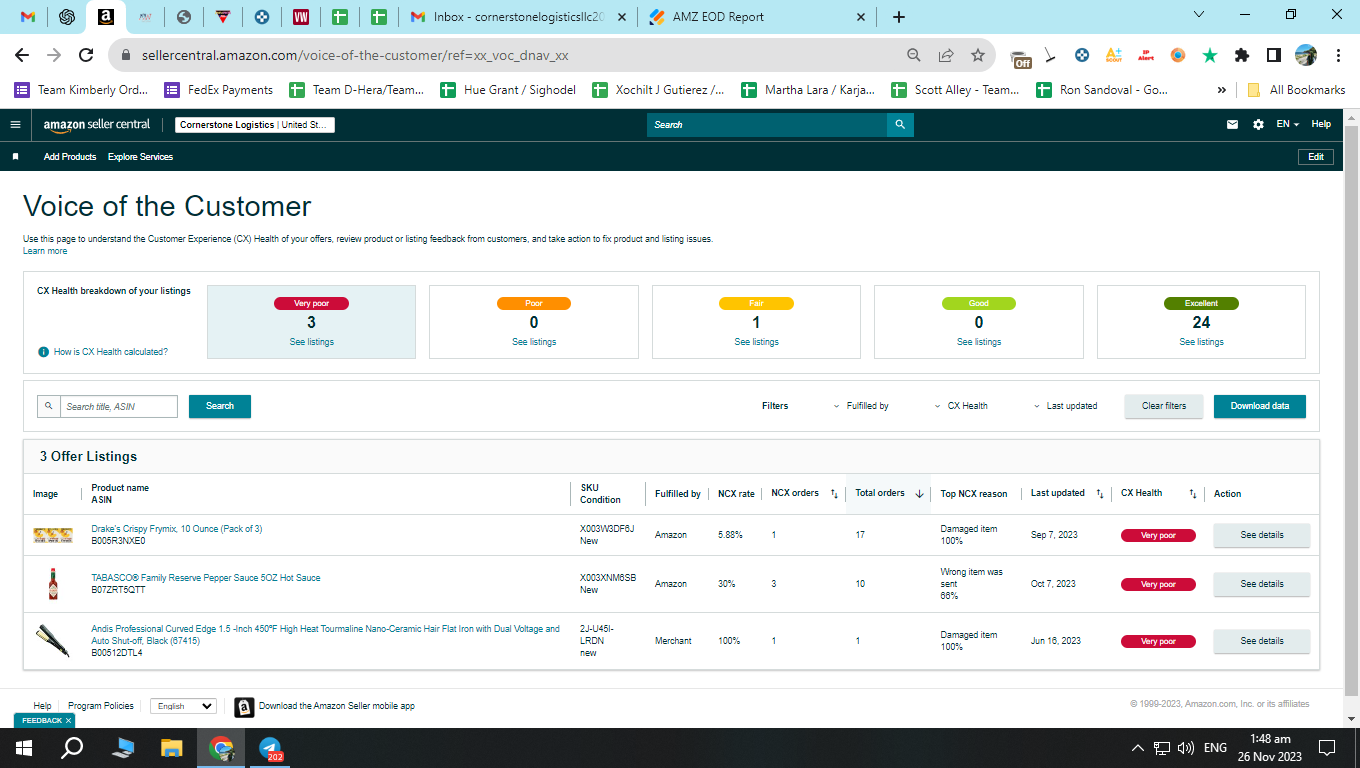Screen dimensions: 1360x768
Task: Open the Learn more link
Action: coord(45,251)
